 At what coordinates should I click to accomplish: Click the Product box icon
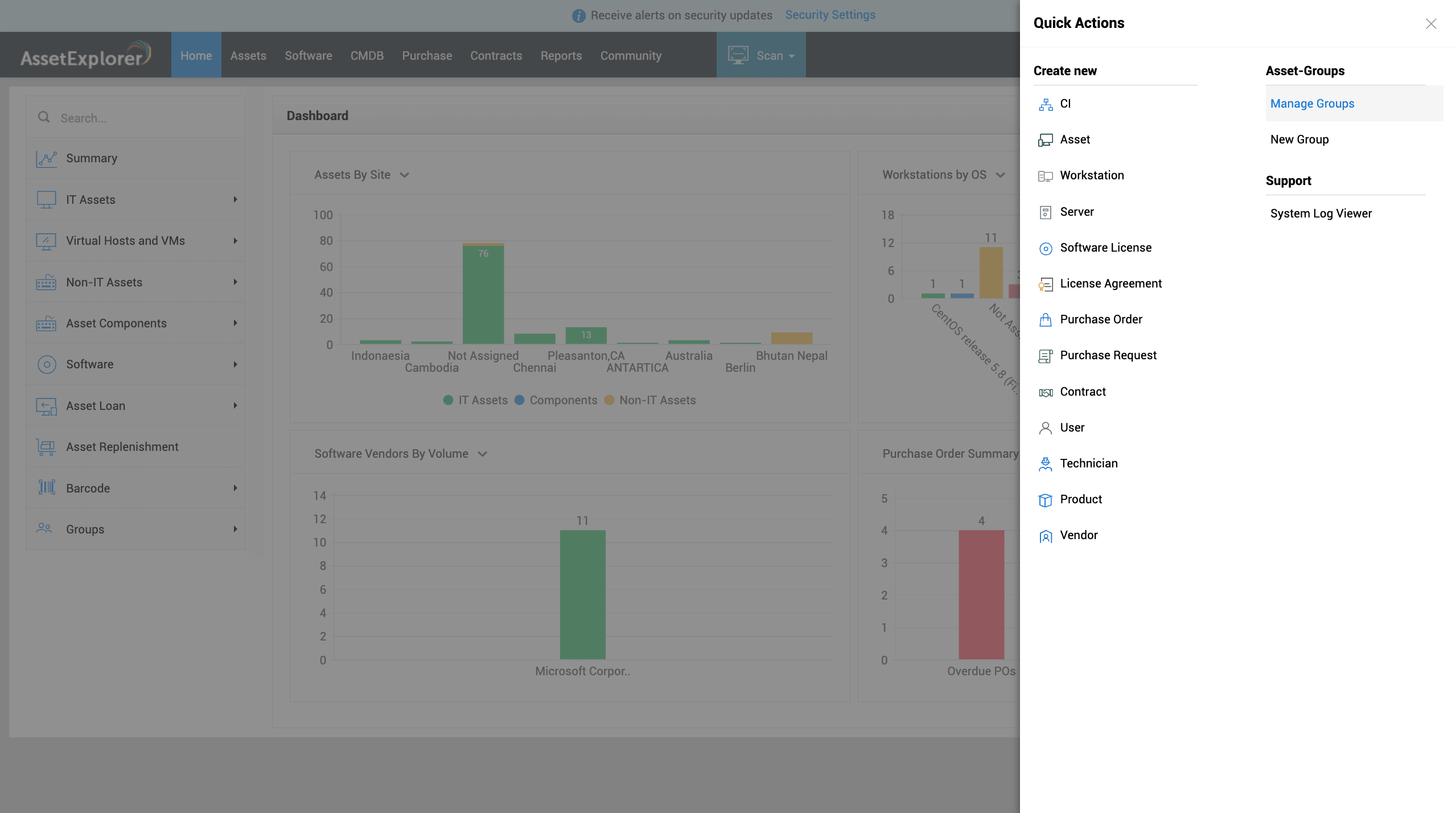[x=1046, y=500]
